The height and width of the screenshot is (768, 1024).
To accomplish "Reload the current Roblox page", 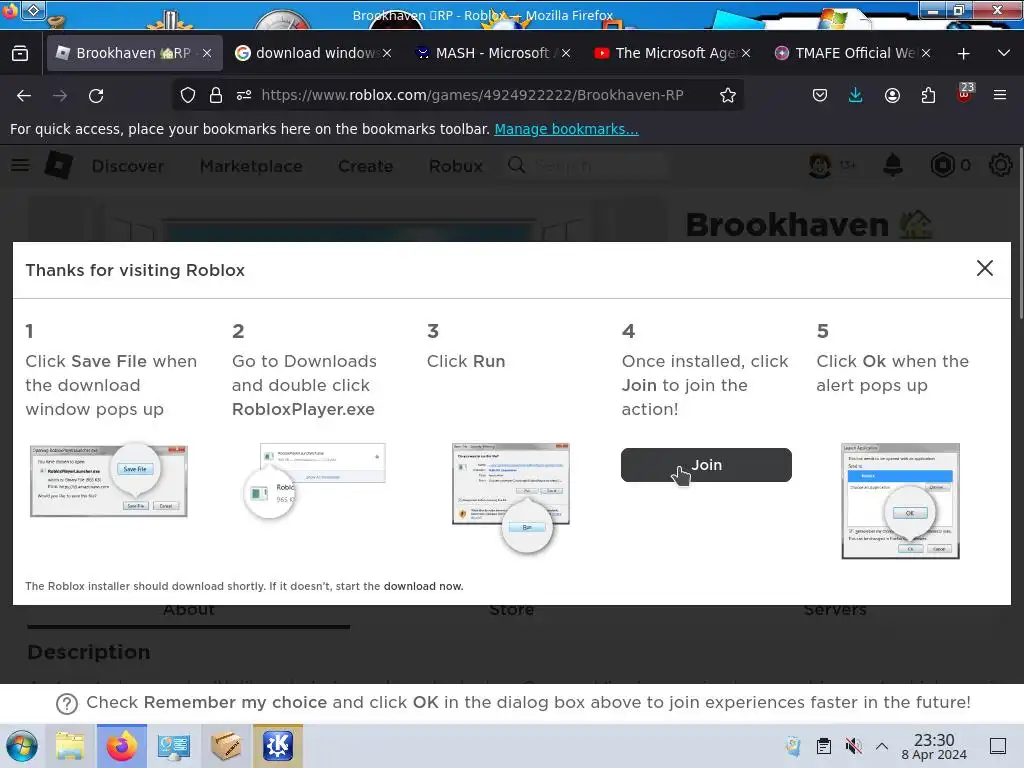I will click(96, 96).
